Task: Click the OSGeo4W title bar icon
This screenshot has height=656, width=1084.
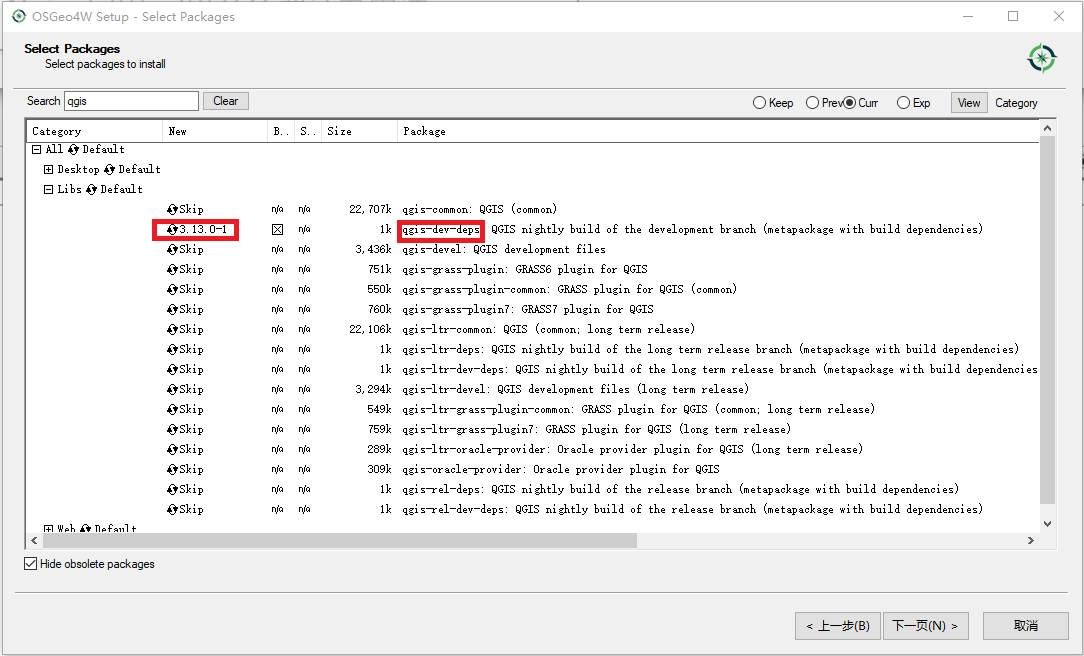Action: click(19, 16)
